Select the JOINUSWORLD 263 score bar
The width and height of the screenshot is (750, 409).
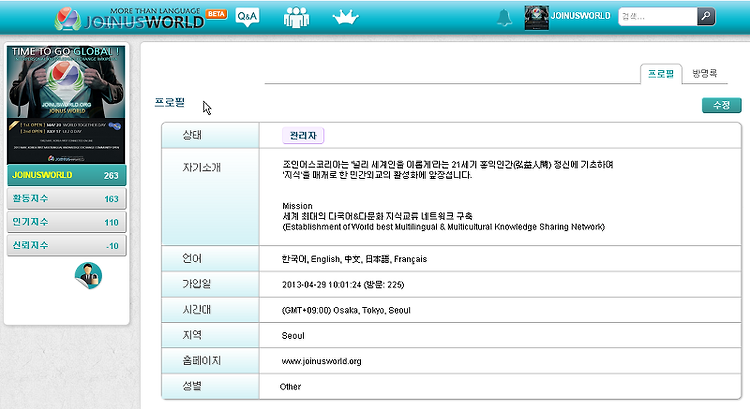tap(66, 175)
